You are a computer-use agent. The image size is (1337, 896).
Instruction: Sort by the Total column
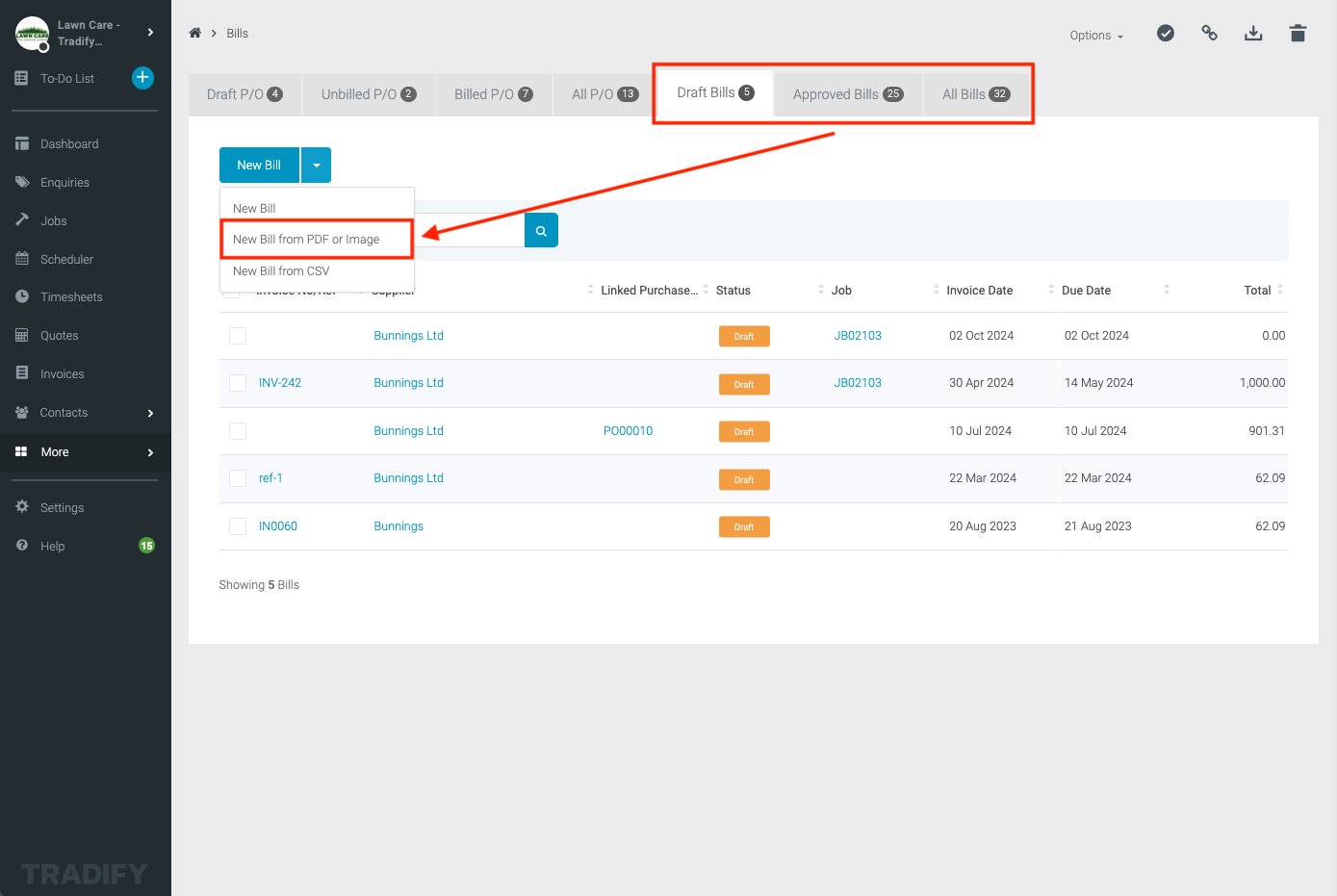[1257, 290]
